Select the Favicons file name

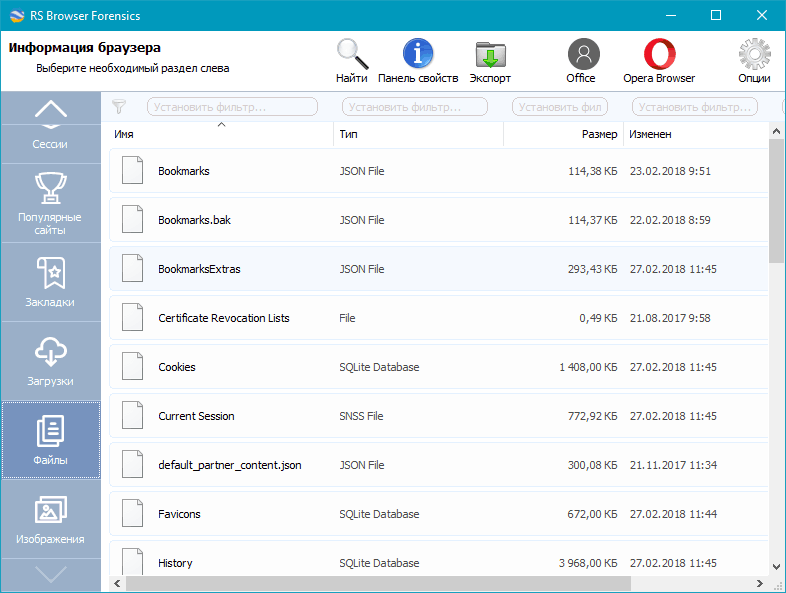179,514
